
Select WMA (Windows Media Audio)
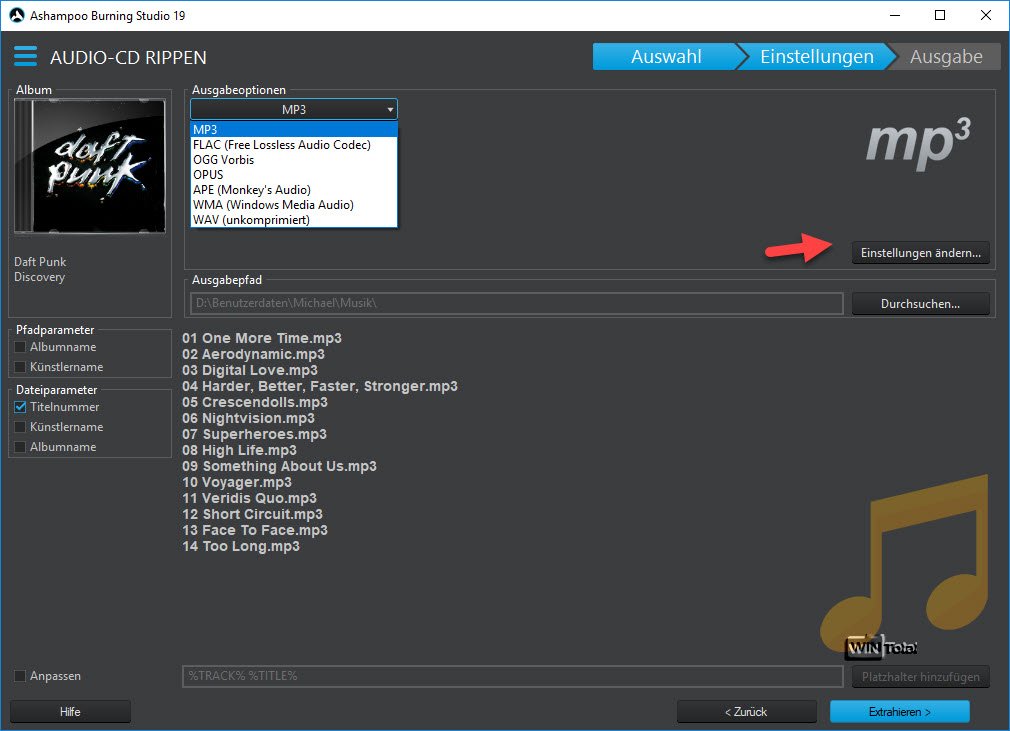(294, 205)
